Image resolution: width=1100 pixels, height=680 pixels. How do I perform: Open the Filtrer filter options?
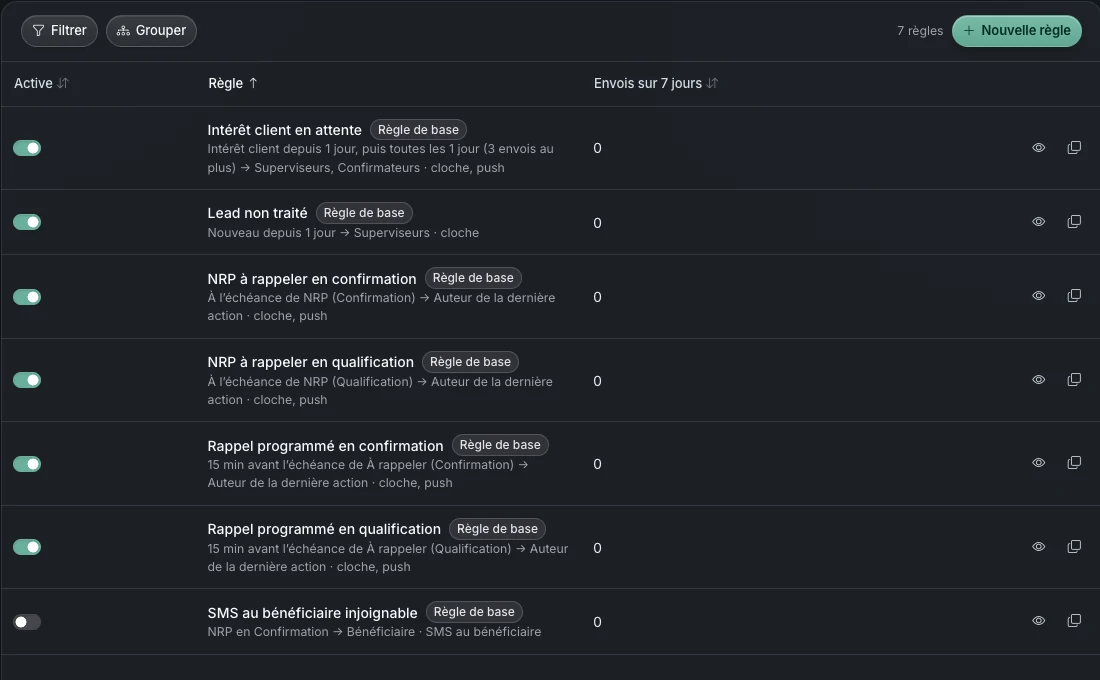coord(59,31)
